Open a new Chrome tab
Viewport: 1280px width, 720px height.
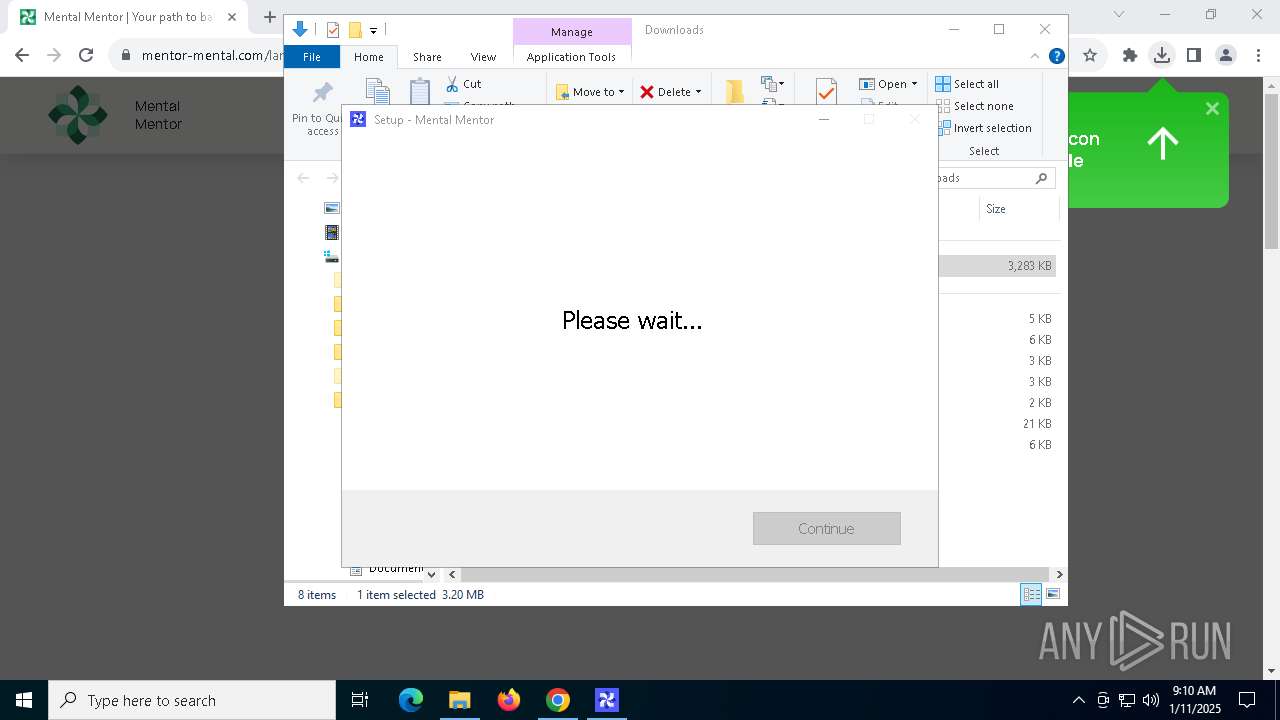(x=269, y=17)
